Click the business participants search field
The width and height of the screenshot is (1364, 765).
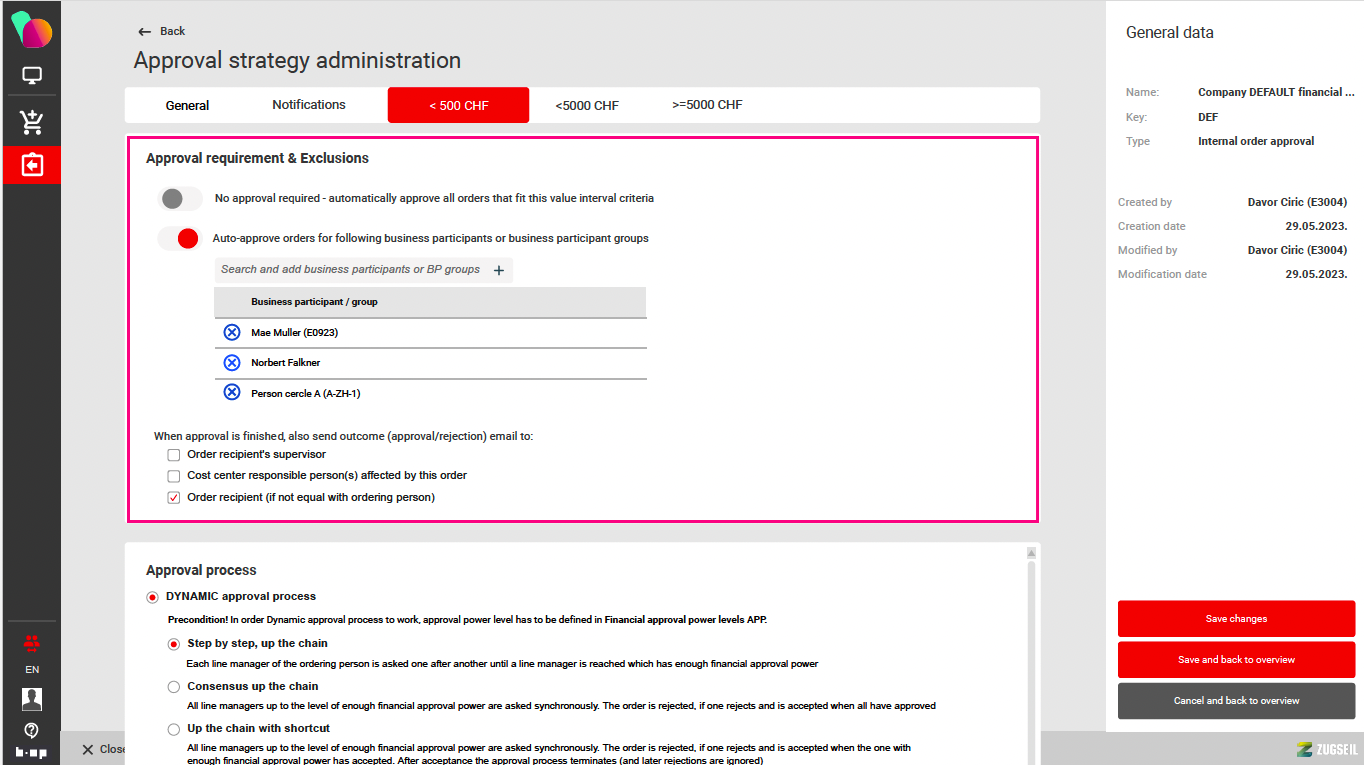coord(350,270)
